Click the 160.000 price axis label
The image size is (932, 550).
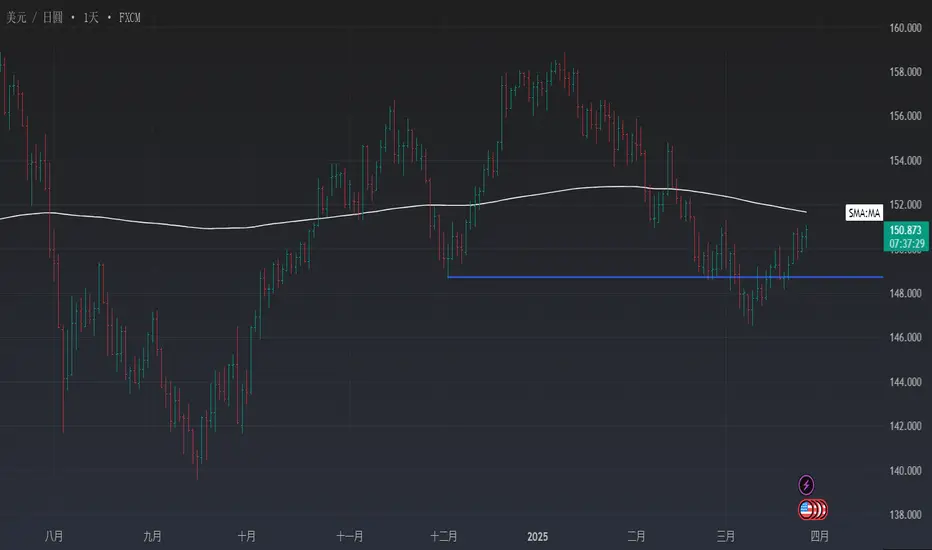[x=905, y=28]
